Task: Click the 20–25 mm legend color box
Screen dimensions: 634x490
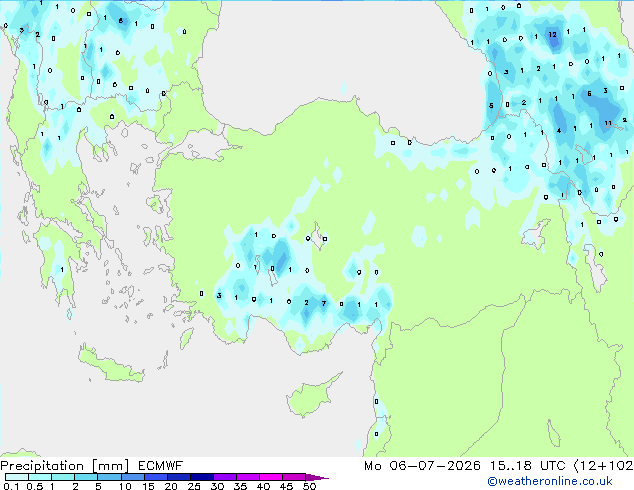Action: click(178, 477)
